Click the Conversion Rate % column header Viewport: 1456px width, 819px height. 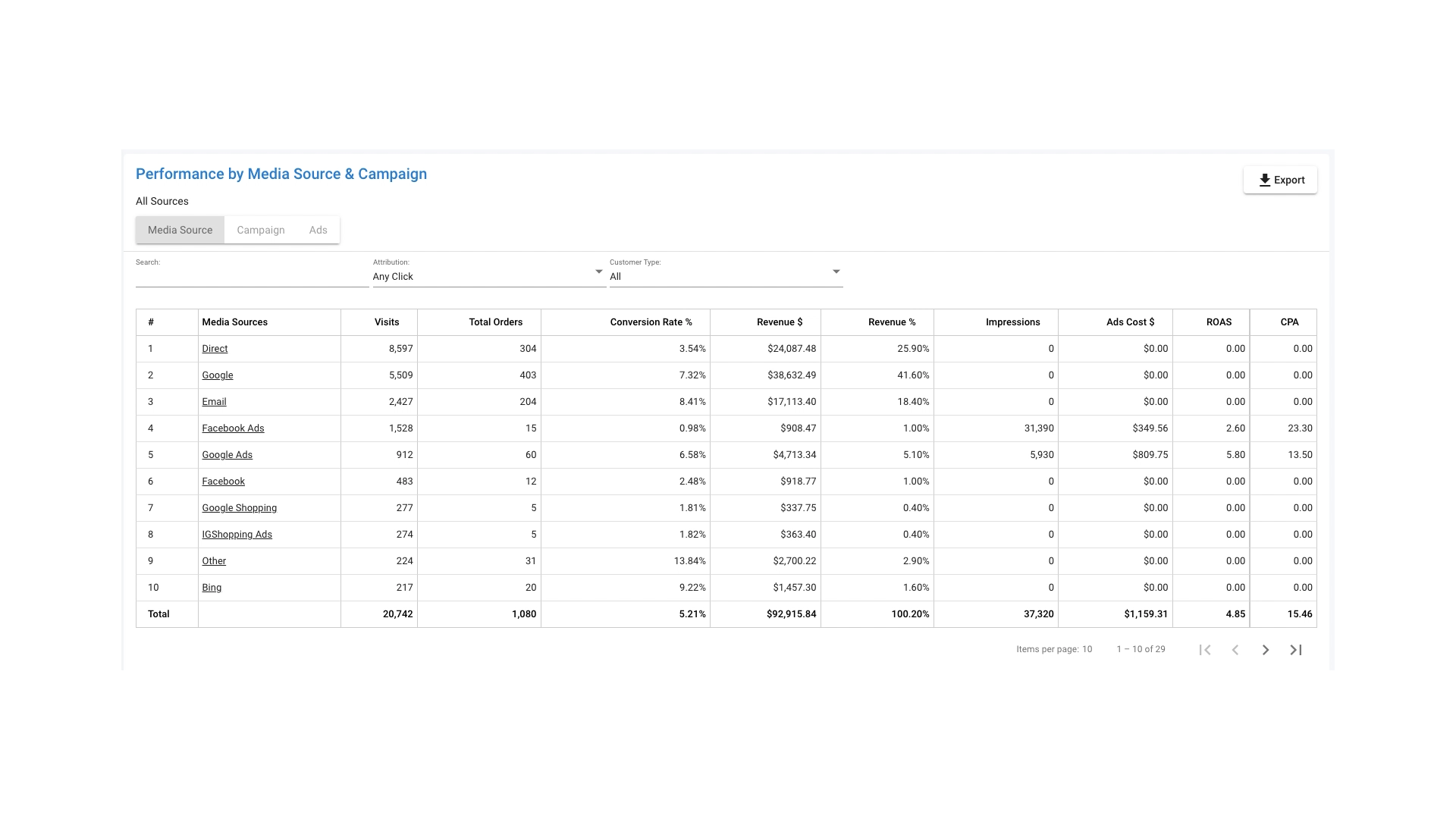651,322
